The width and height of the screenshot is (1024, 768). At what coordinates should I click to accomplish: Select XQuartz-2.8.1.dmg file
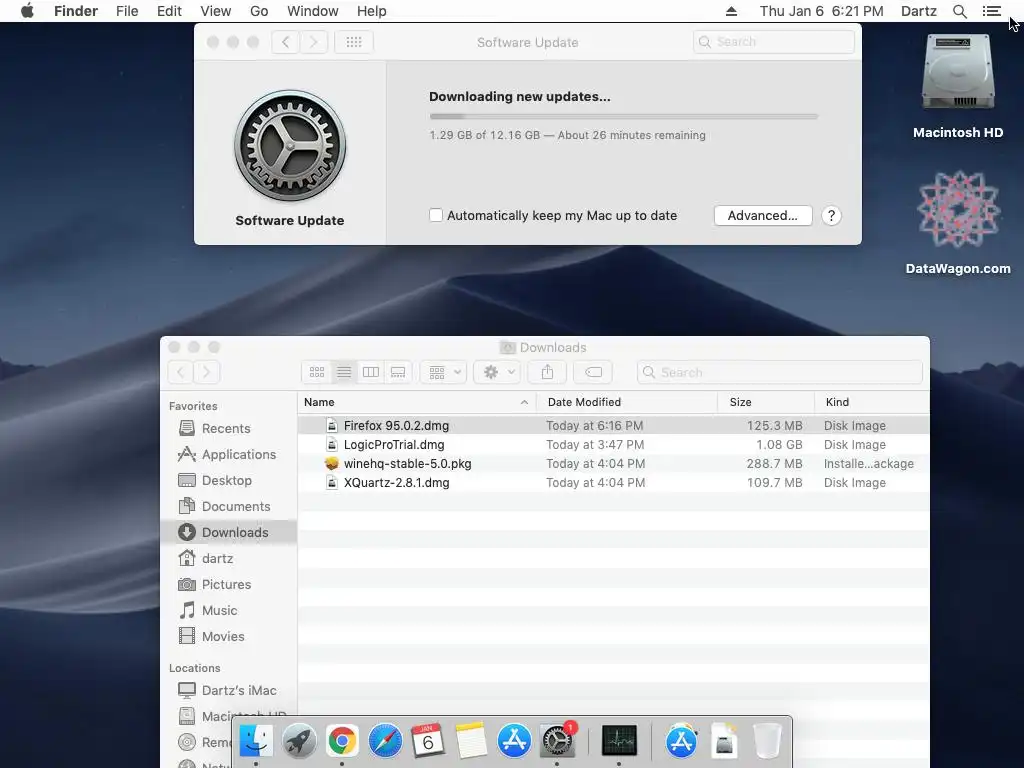click(613, 483)
